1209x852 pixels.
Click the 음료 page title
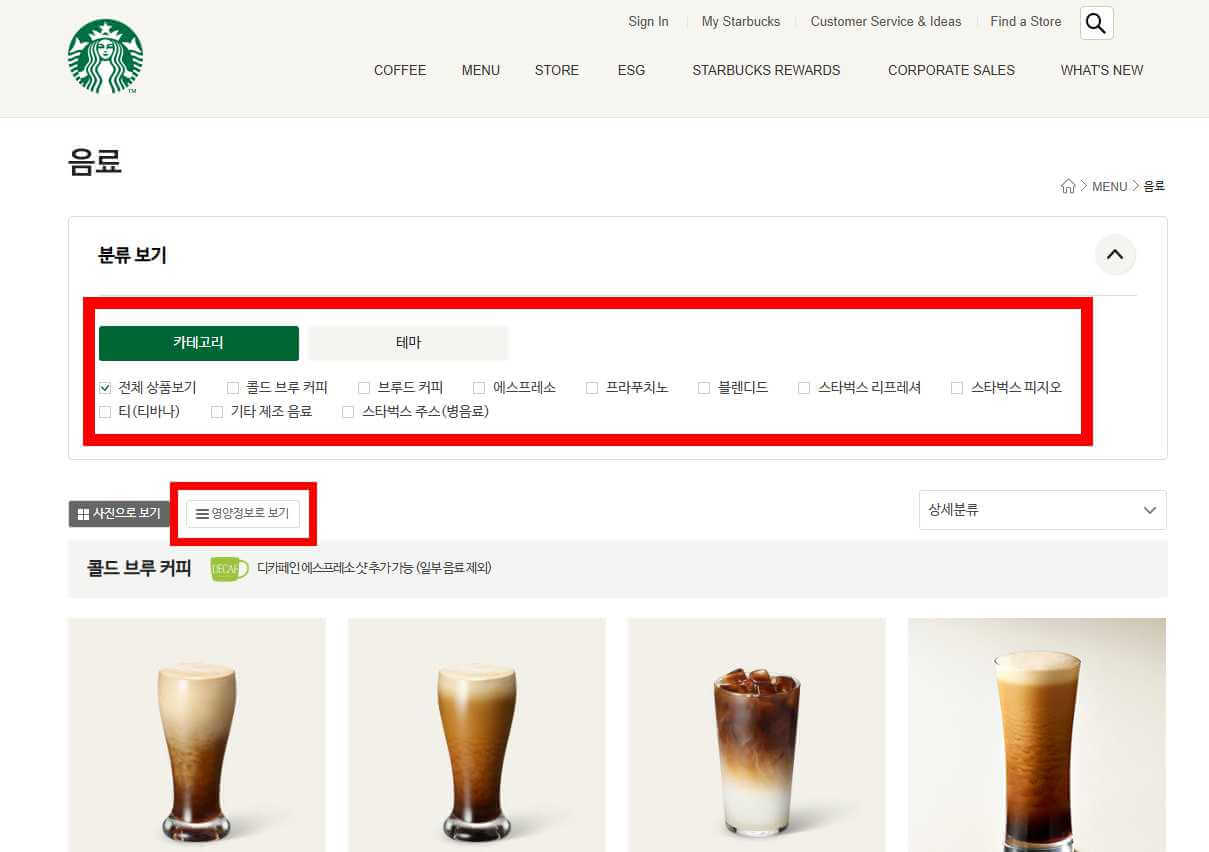[x=95, y=161]
